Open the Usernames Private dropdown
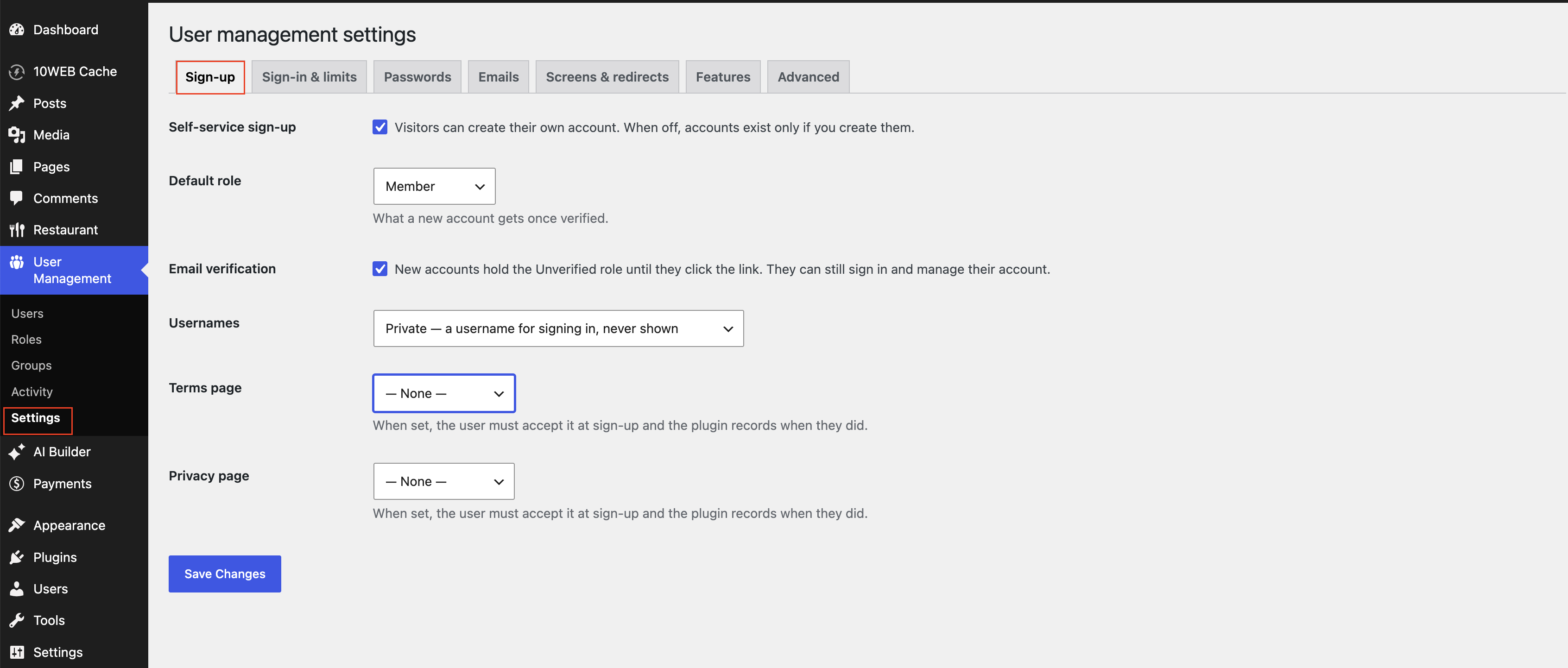The image size is (1568, 668). 558,328
